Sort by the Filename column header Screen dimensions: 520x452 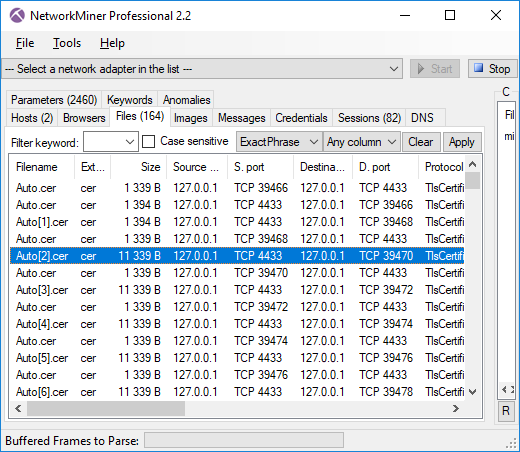tap(42, 167)
